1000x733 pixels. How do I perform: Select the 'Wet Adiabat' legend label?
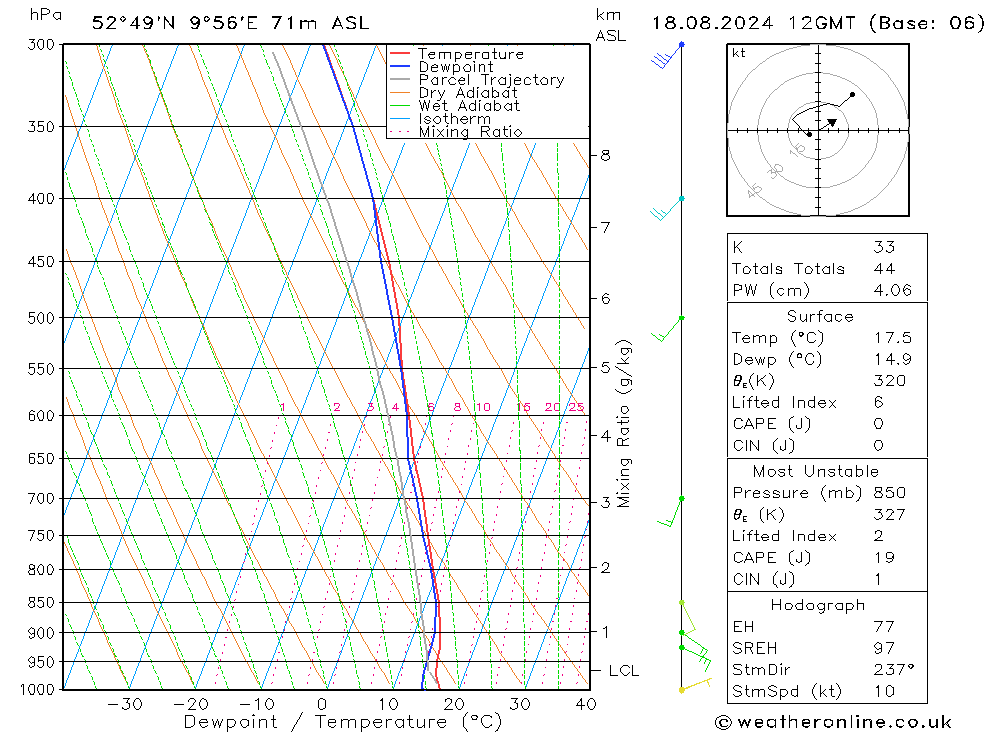[469, 106]
